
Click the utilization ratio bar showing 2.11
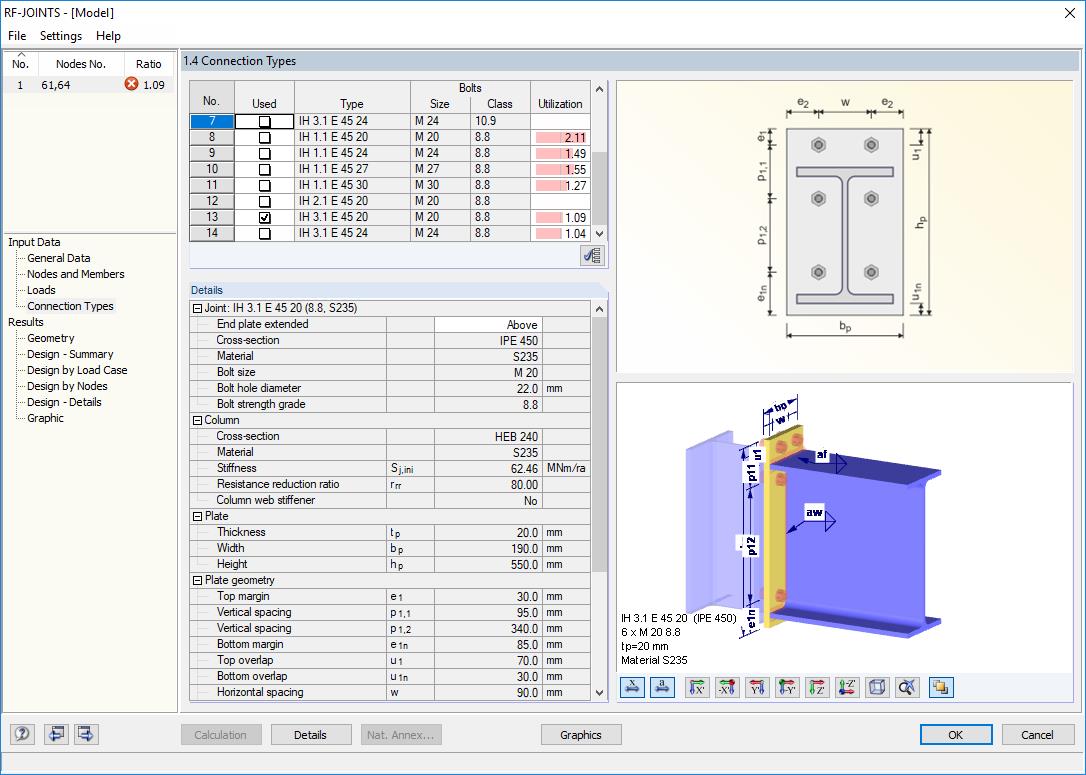click(559, 137)
